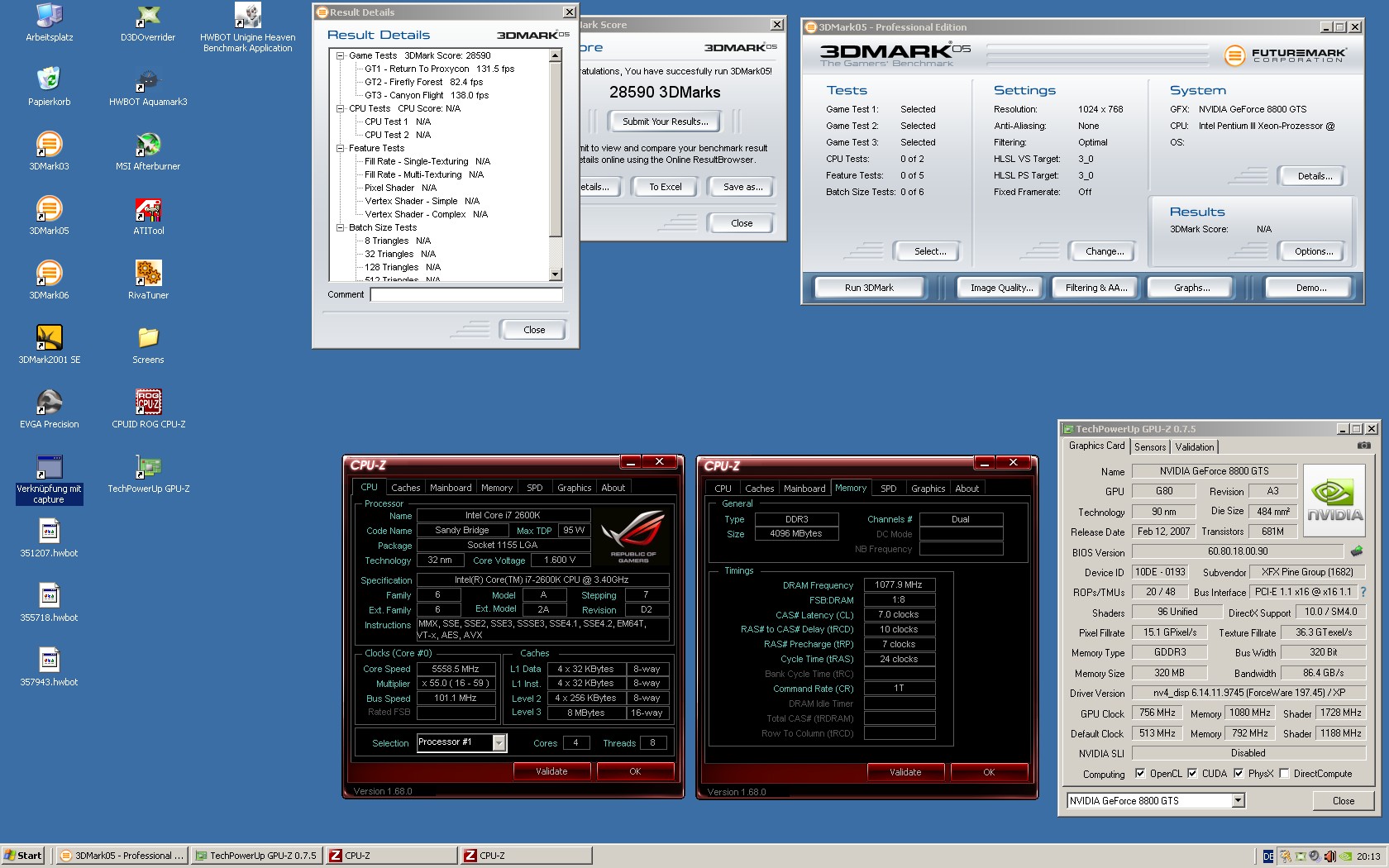Click the Run 3DMark button
Viewport: 1389px width, 868px height.
point(869,288)
